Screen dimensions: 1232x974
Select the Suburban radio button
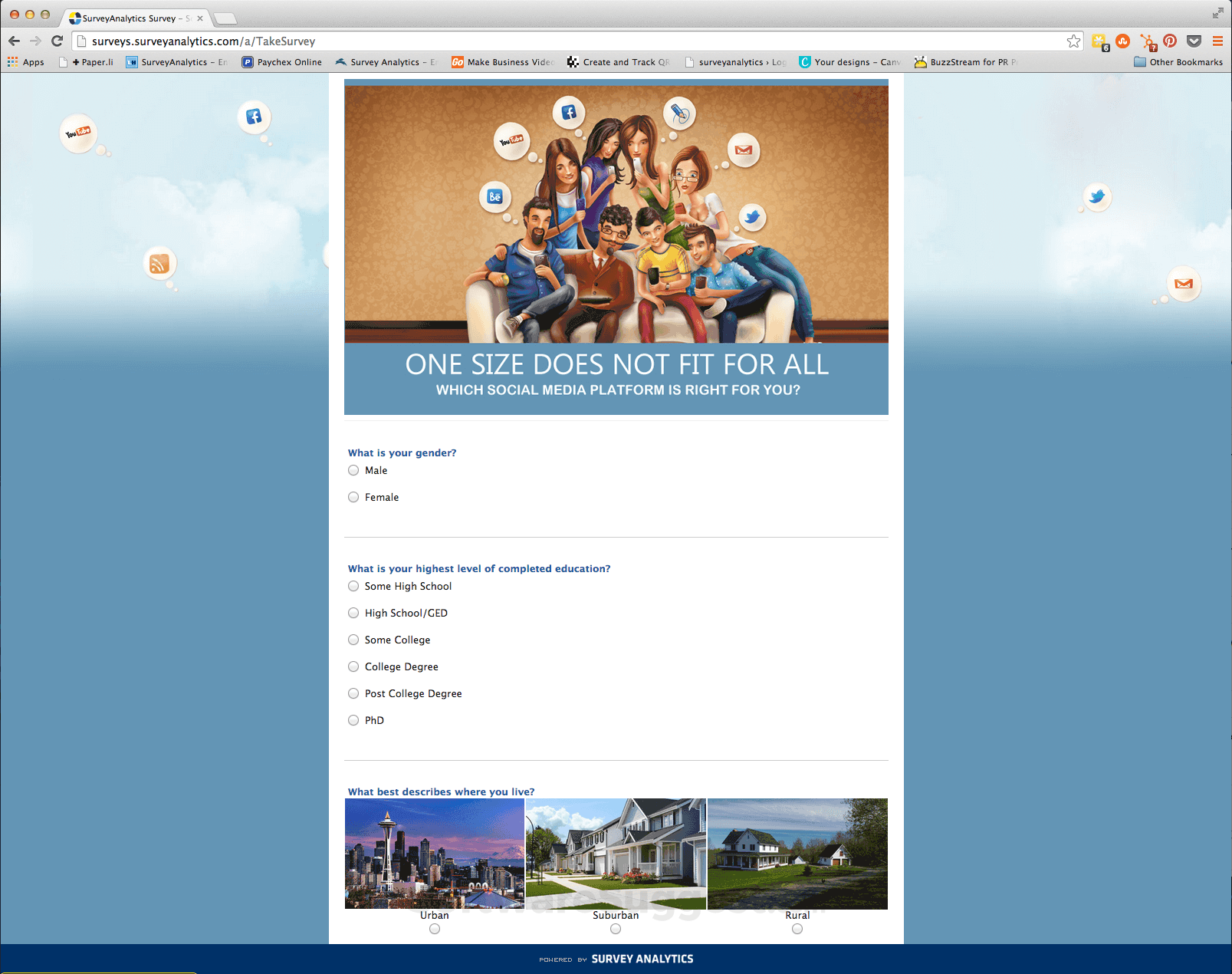(616, 929)
